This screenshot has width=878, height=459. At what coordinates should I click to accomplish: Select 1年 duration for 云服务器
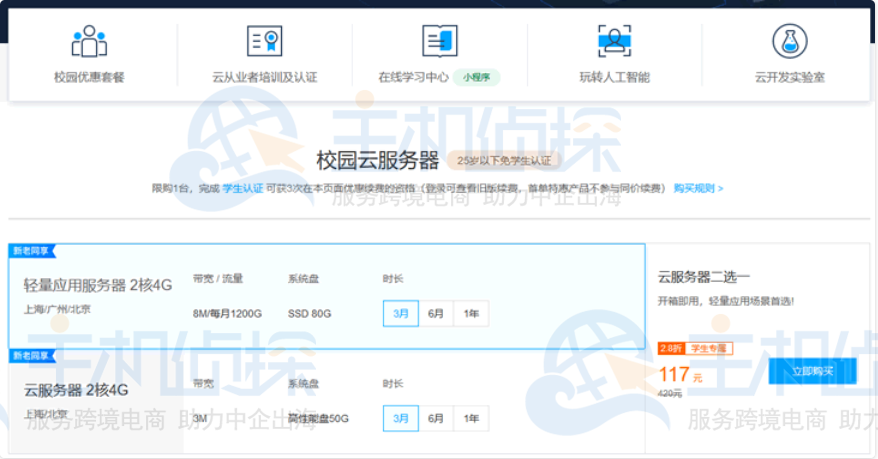(471, 418)
